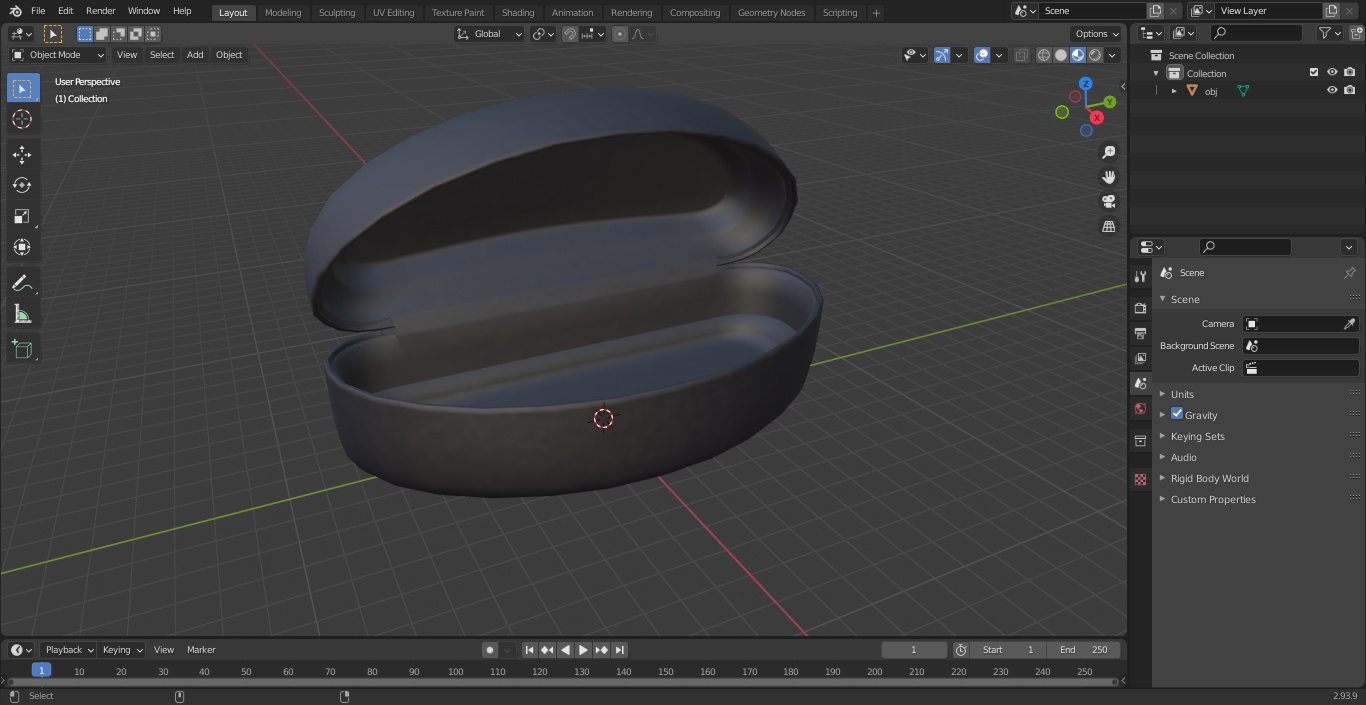Open the World properties tab

[x=1140, y=409]
